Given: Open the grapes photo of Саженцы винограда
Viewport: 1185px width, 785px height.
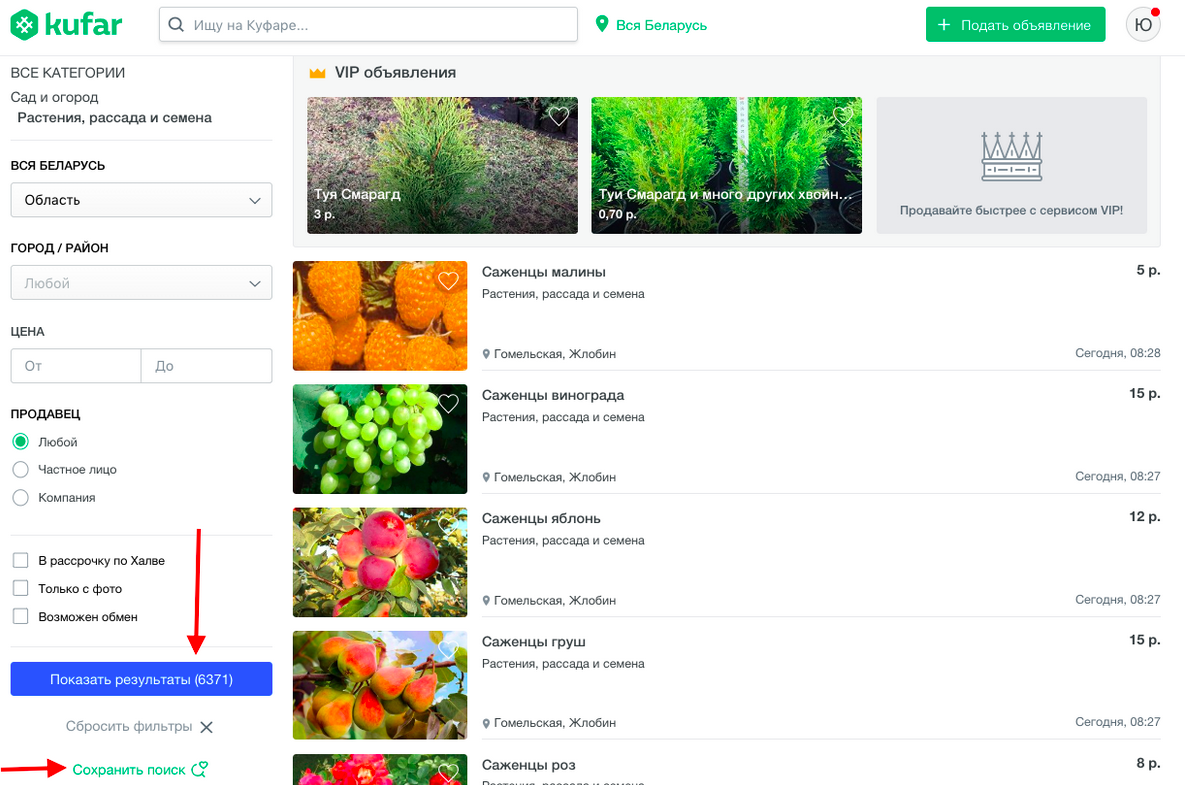Looking at the screenshot, I should click(x=380, y=439).
